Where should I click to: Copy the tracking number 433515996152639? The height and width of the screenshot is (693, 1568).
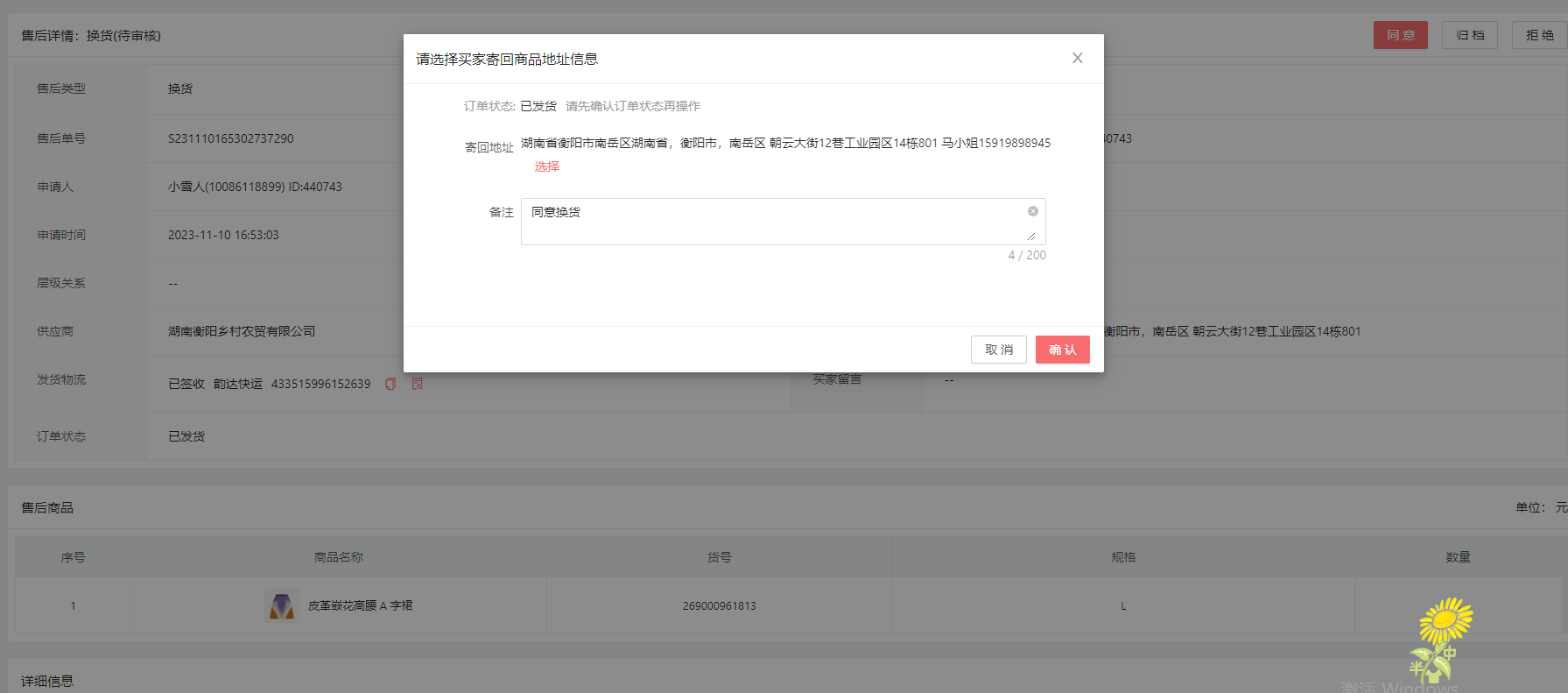coord(390,384)
